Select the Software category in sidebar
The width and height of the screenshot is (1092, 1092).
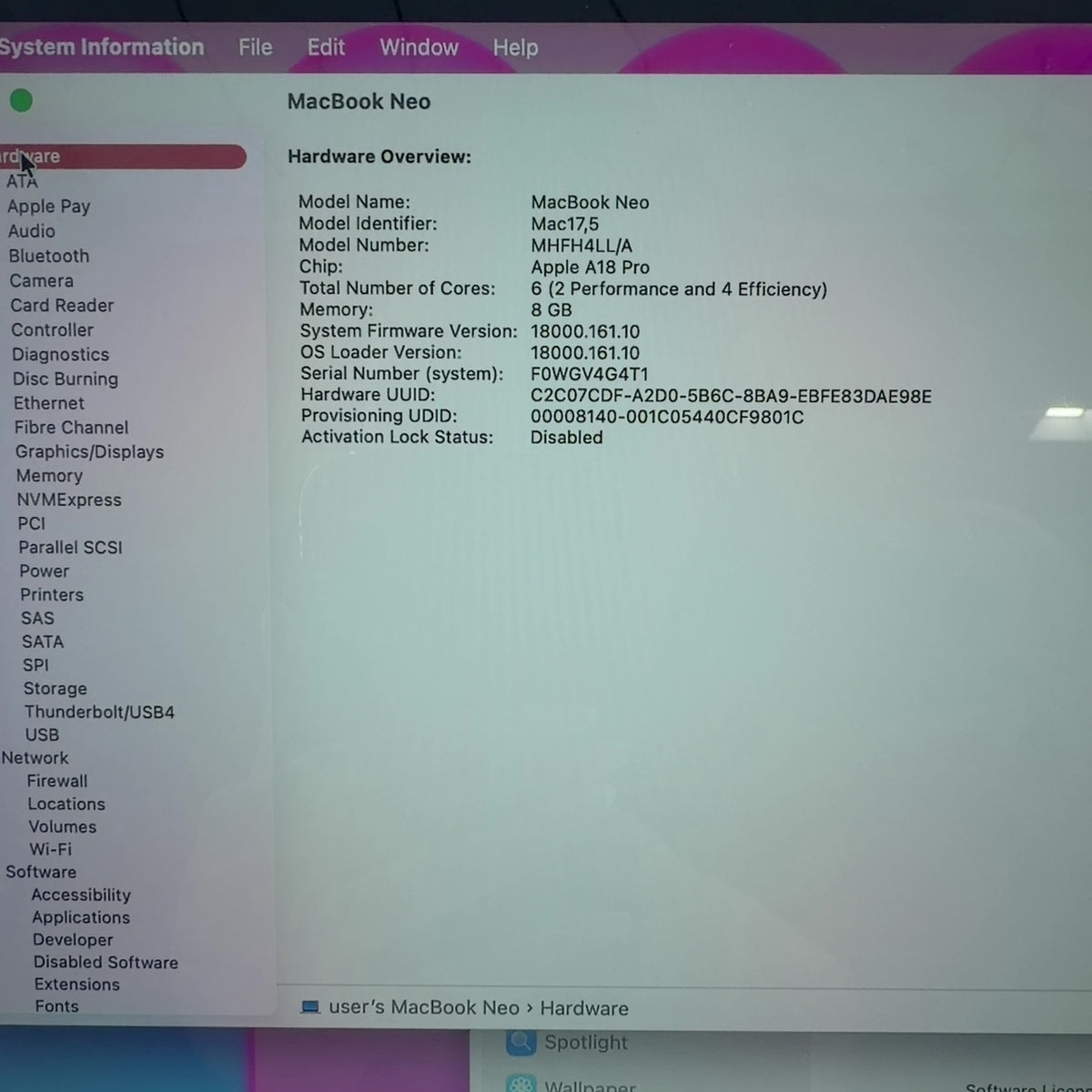point(41,871)
